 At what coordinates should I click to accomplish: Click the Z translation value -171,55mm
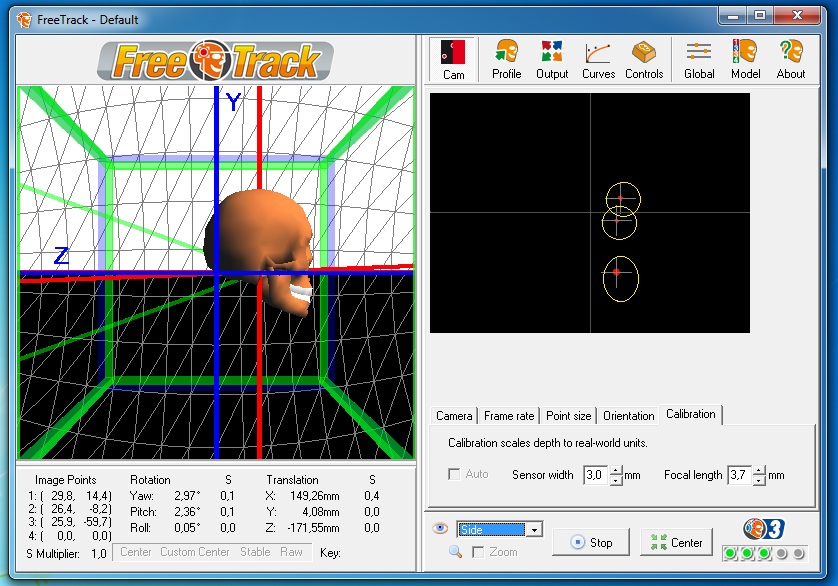[313, 528]
